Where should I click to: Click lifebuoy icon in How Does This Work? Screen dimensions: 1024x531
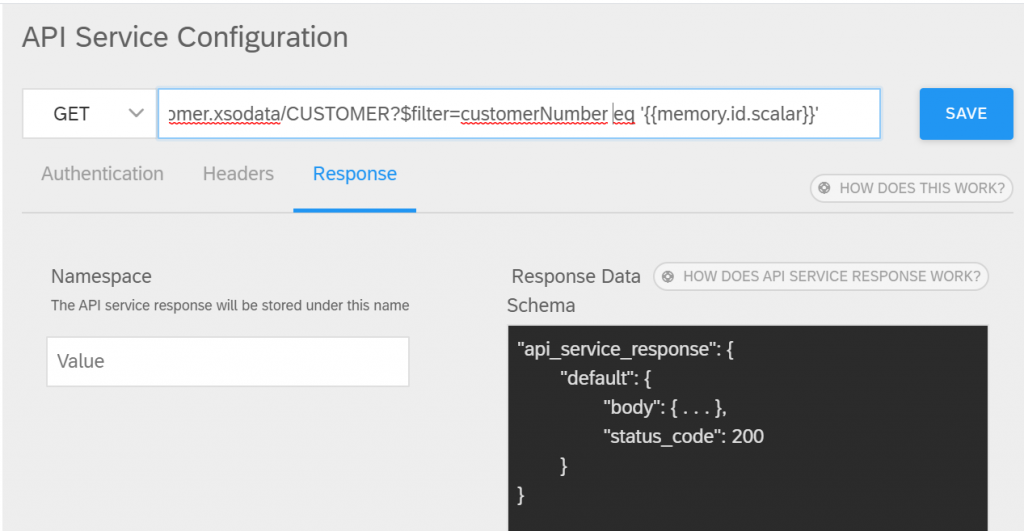[x=824, y=188]
